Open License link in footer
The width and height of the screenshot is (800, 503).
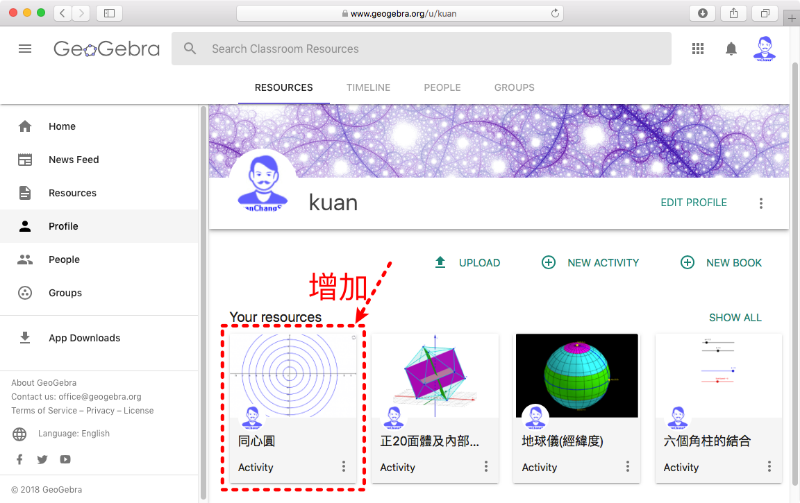[x=138, y=411]
